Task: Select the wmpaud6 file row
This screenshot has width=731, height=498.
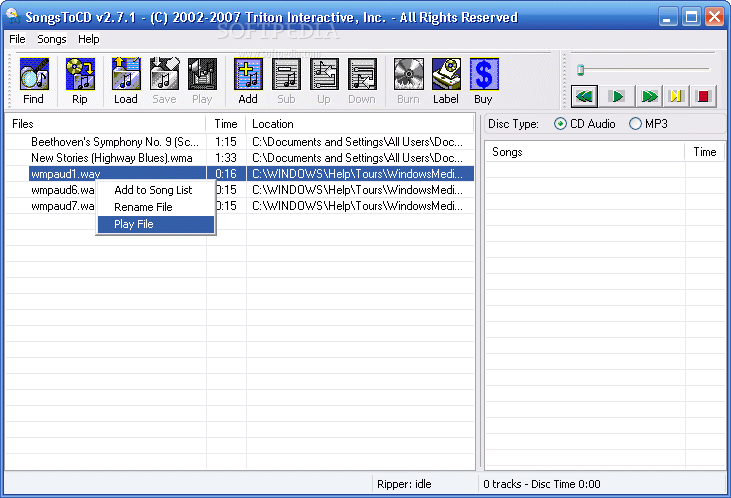Action: click(62, 190)
